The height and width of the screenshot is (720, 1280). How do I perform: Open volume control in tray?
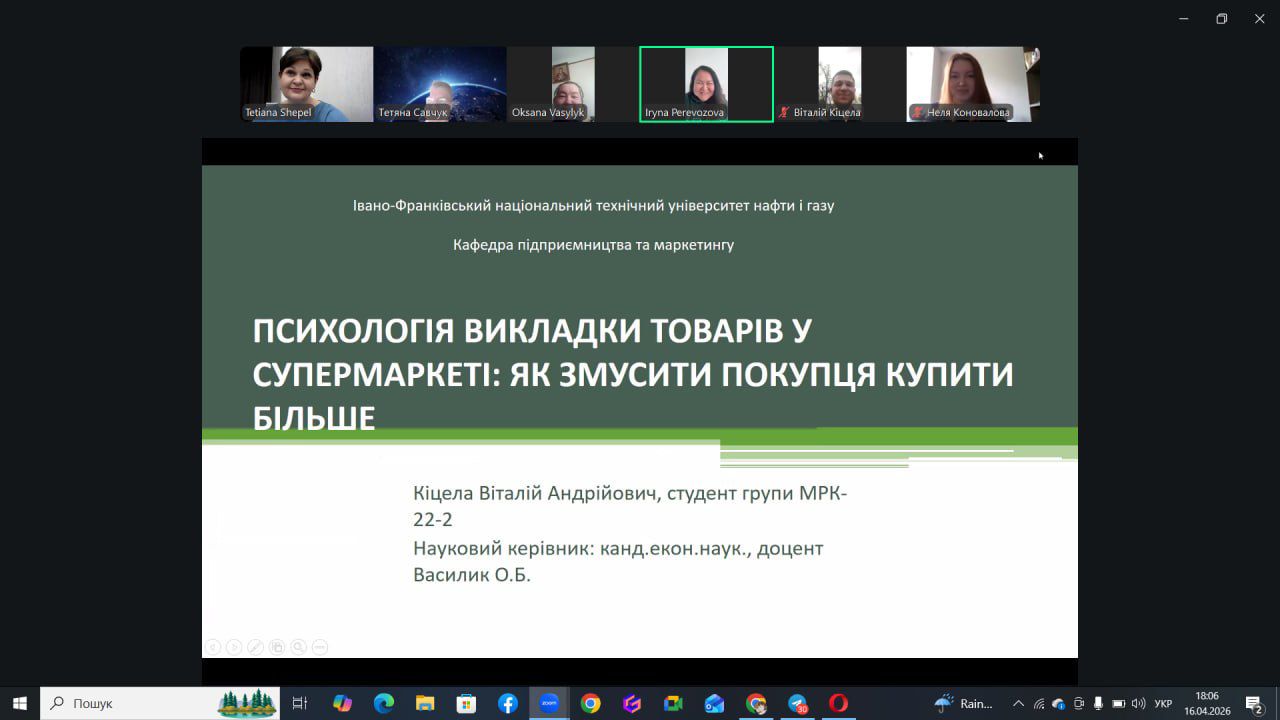[x=1138, y=703]
